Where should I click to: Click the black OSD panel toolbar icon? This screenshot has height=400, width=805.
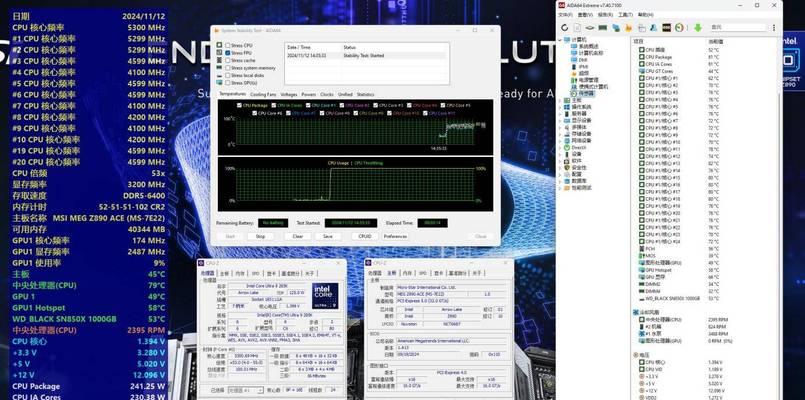(666, 27)
